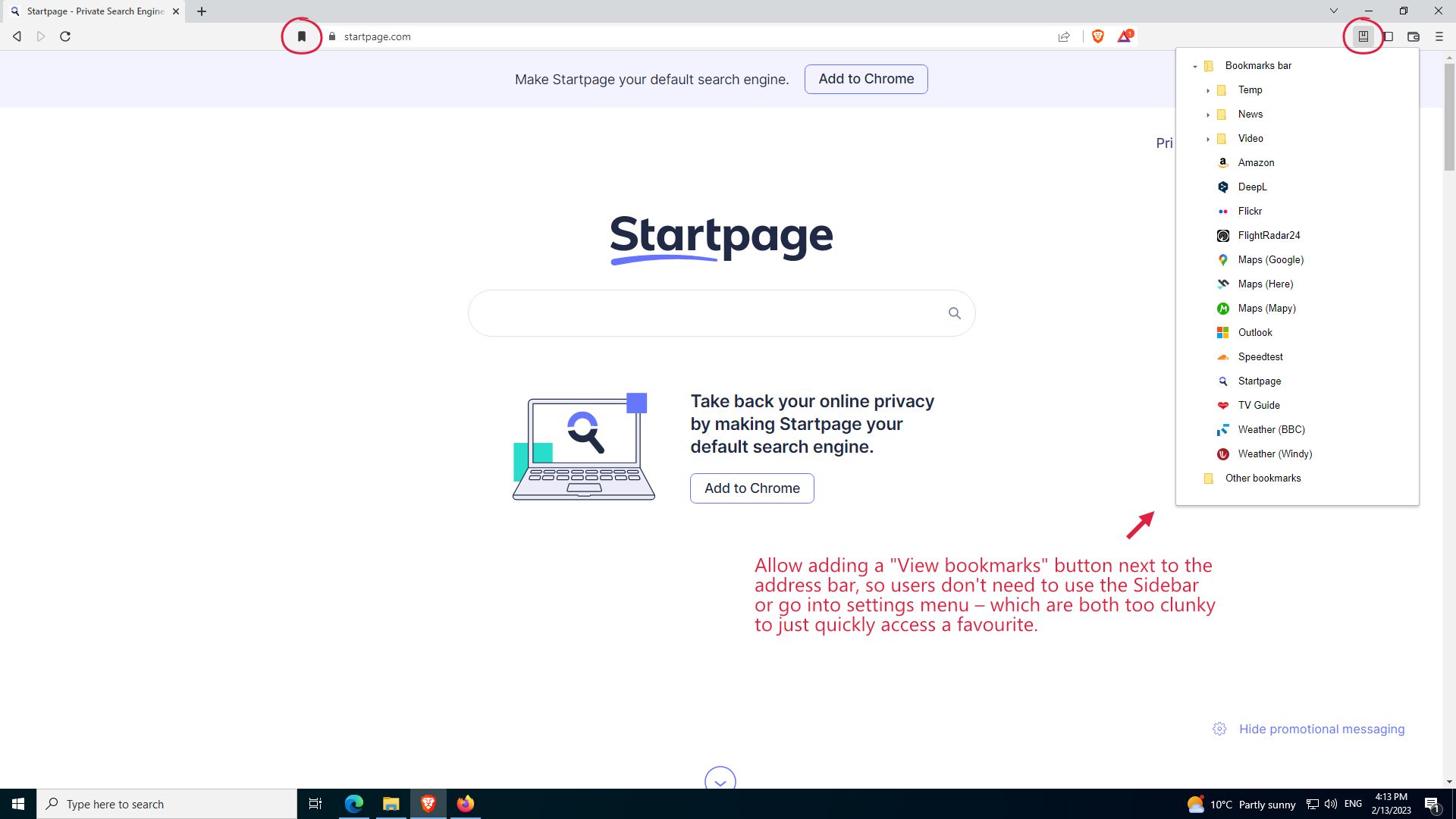The width and height of the screenshot is (1456, 819).
Task: Toggle the sidebar icon
Action: [1389, 36]
